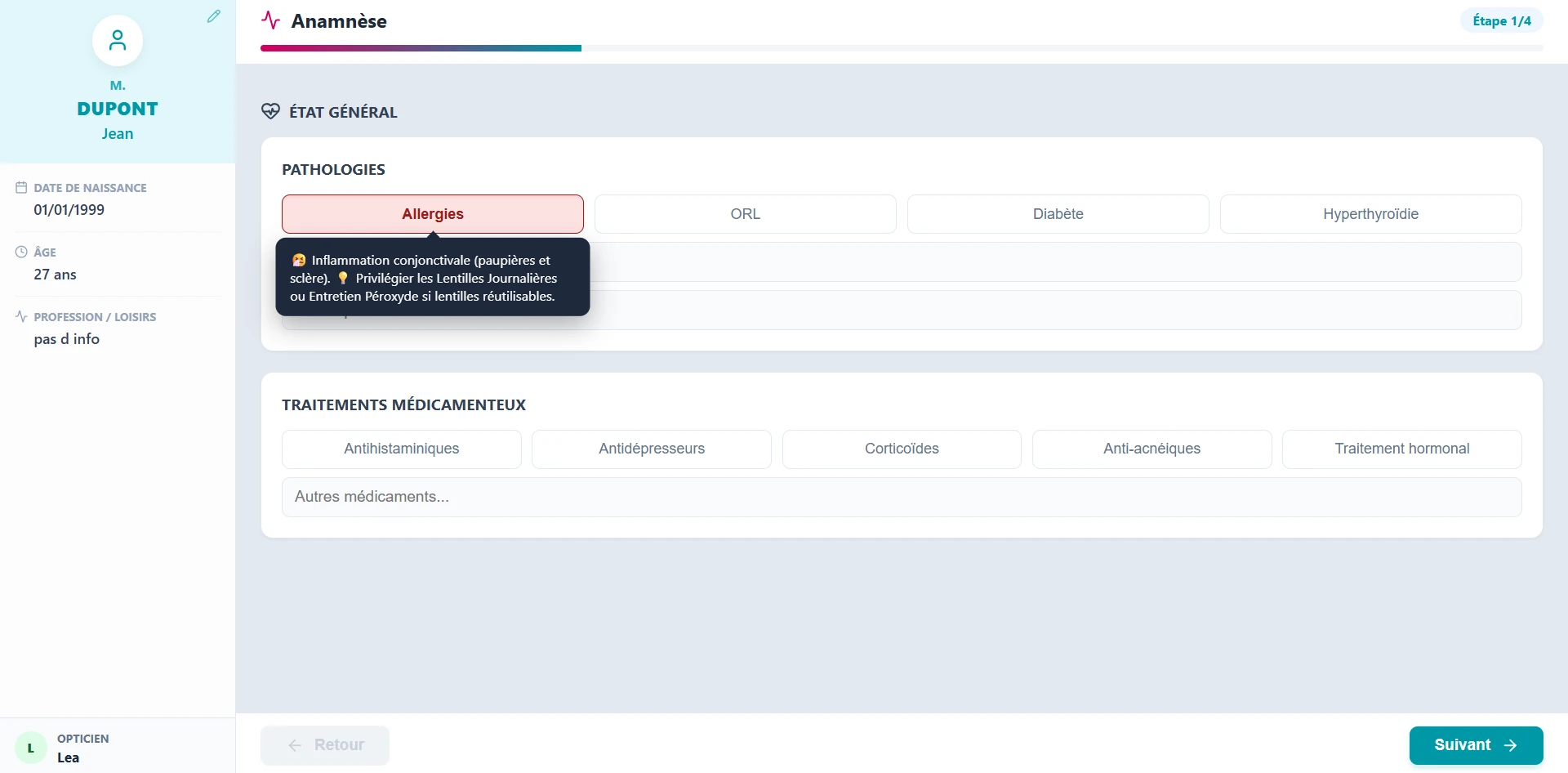This screenshot has width=1568, height=773.
Task: Click the patient name DUPONT
Action: (x=118, y=109)
